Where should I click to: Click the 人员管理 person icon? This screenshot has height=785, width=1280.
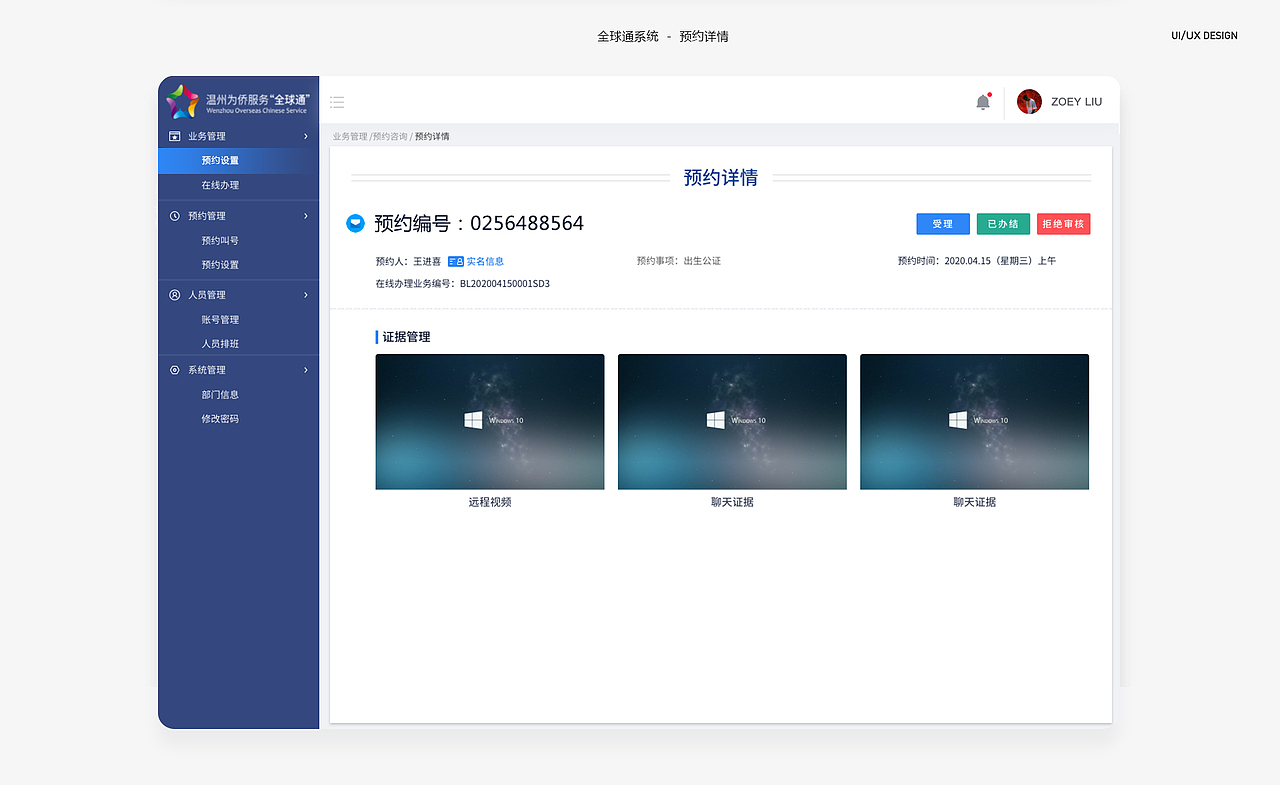175,295
